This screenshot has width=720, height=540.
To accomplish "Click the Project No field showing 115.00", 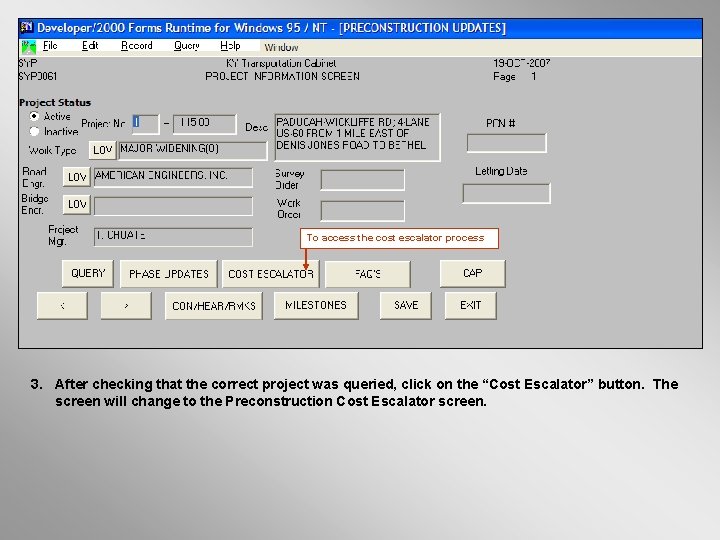I will point(204,124).
